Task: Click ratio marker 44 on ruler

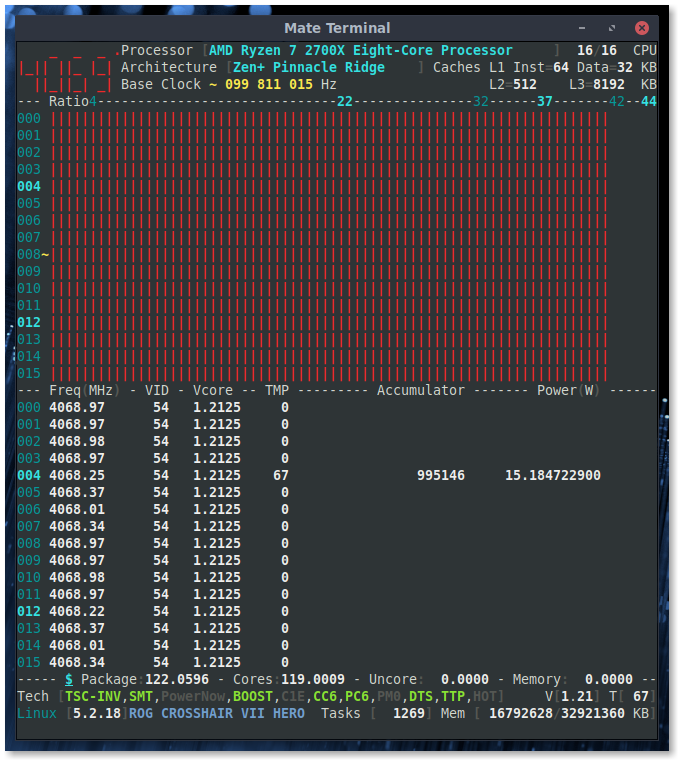Action: pyautogui.click(x=648, y=101)
